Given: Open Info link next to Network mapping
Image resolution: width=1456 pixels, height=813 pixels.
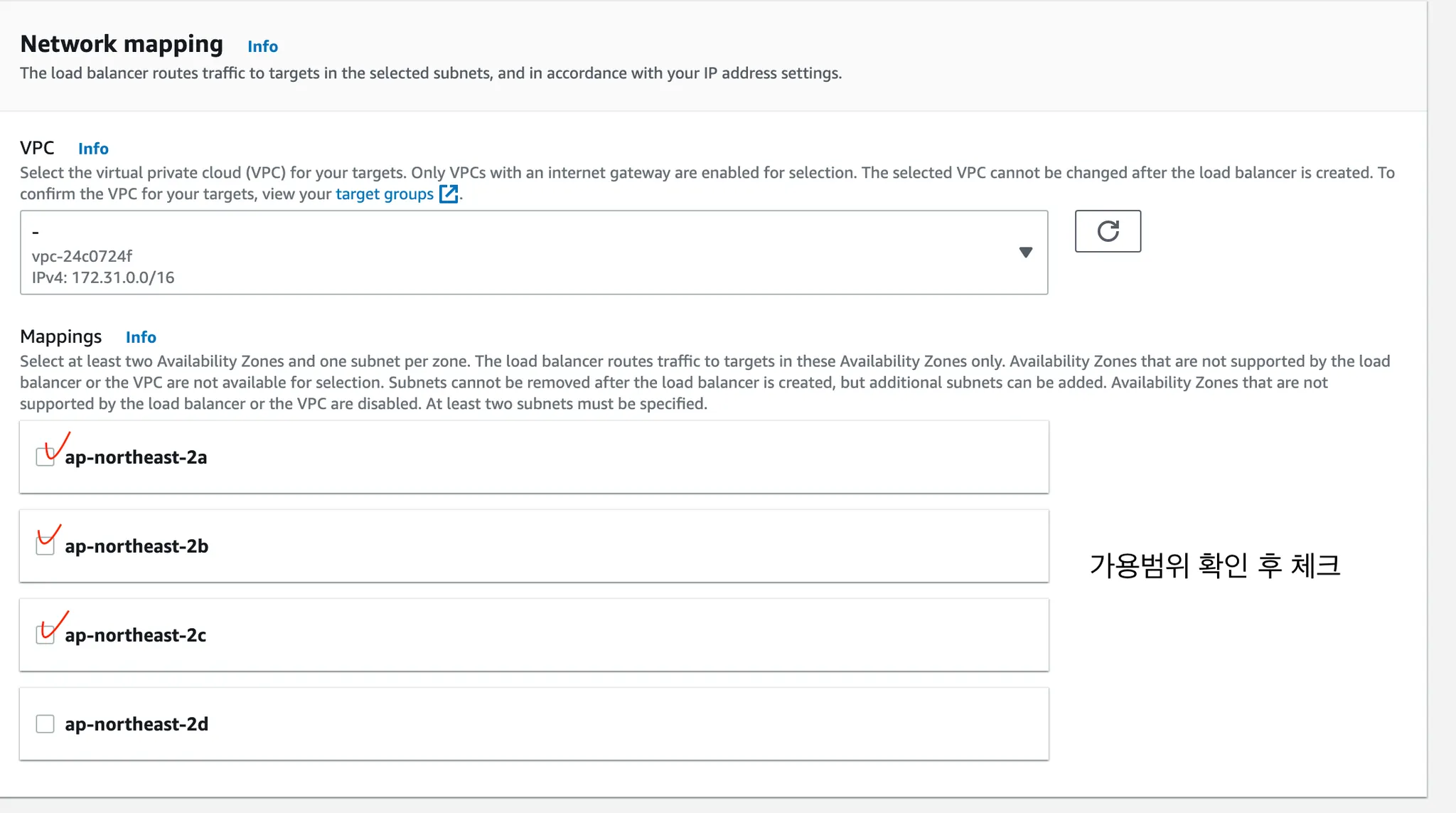Looking at the screenshot, I should (x=262, y=46).
